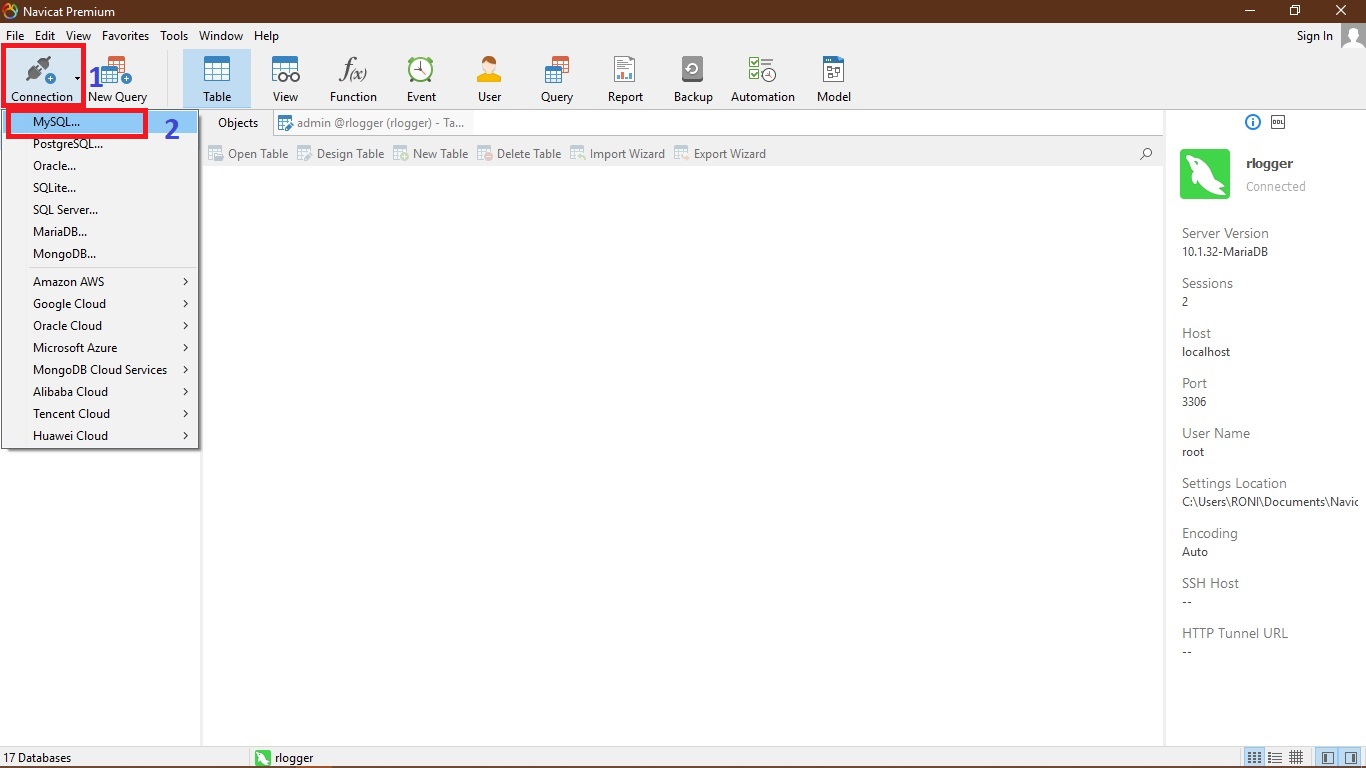
Task: Choose SQL Server... connection type
Action: pos(100,210)
